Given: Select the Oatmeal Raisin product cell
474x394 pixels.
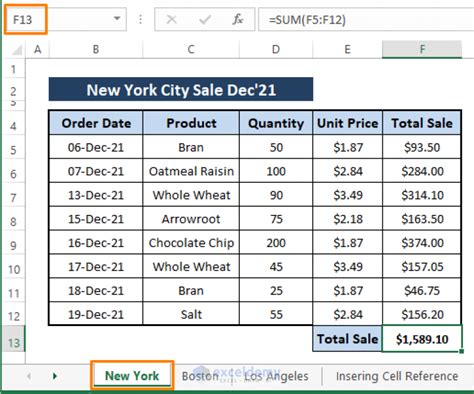Looking at the screenshot, I should pos(191,171).
